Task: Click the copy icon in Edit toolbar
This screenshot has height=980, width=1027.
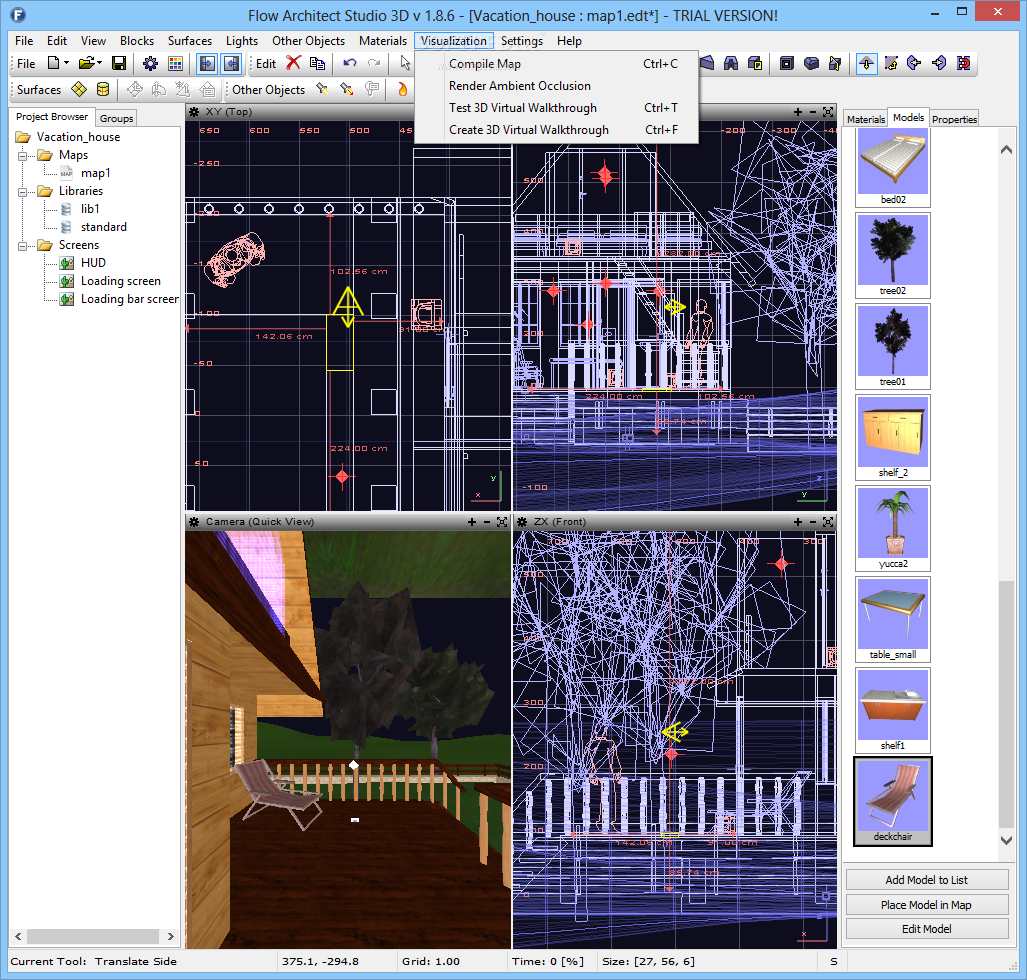Action: pyautogui.click(x=317, y=63)
